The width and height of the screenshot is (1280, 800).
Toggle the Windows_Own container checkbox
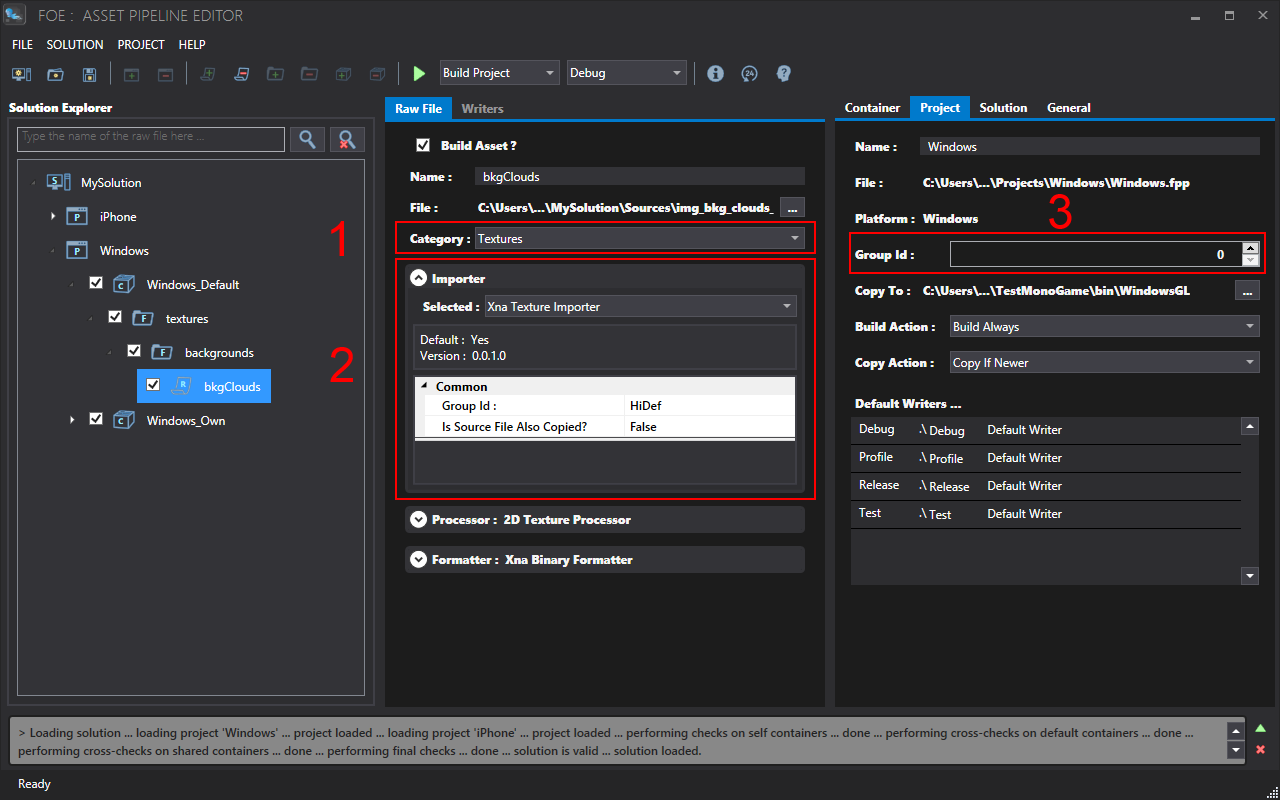point(96,420)
